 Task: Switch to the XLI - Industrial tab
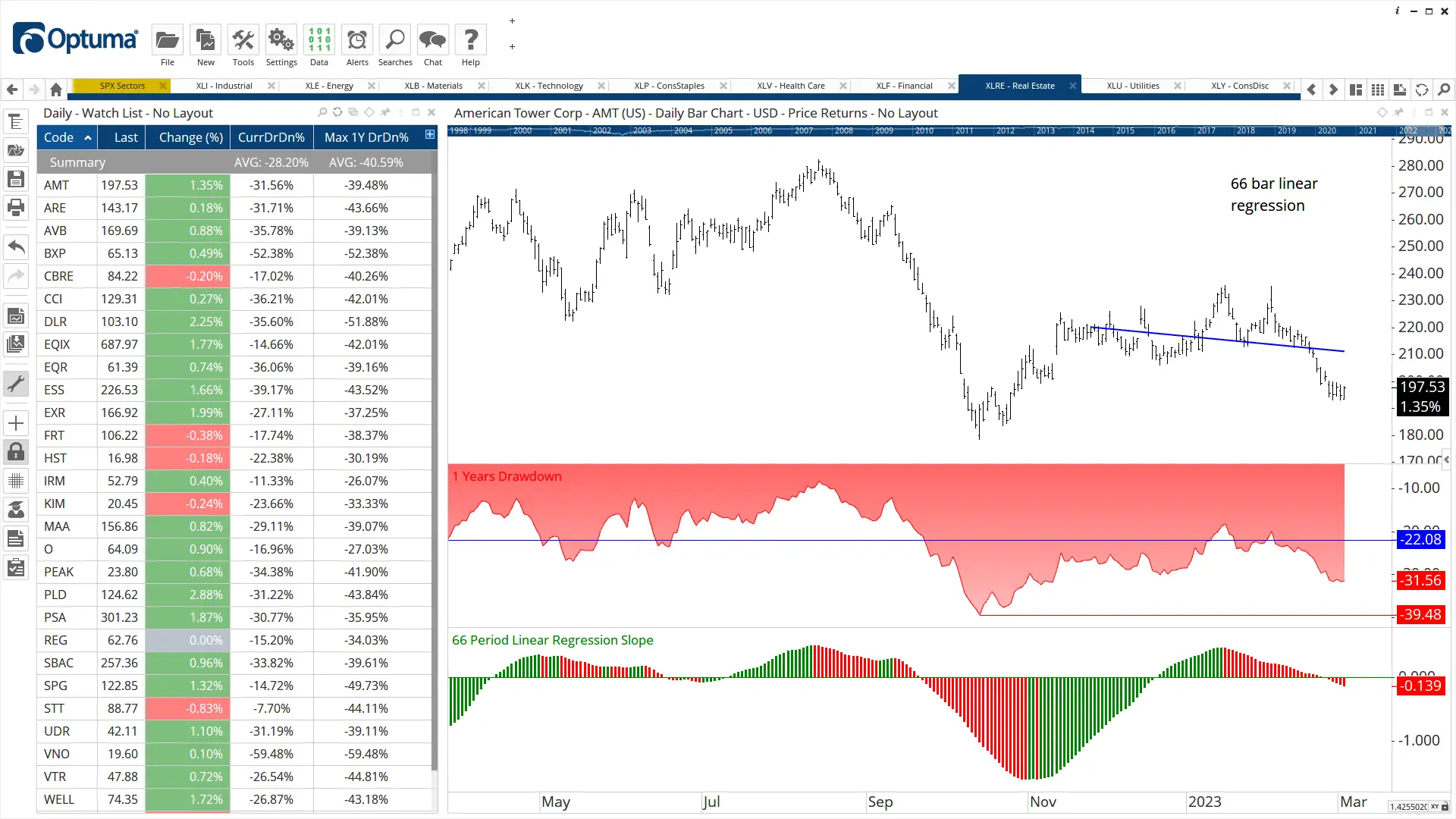point(224,86)
